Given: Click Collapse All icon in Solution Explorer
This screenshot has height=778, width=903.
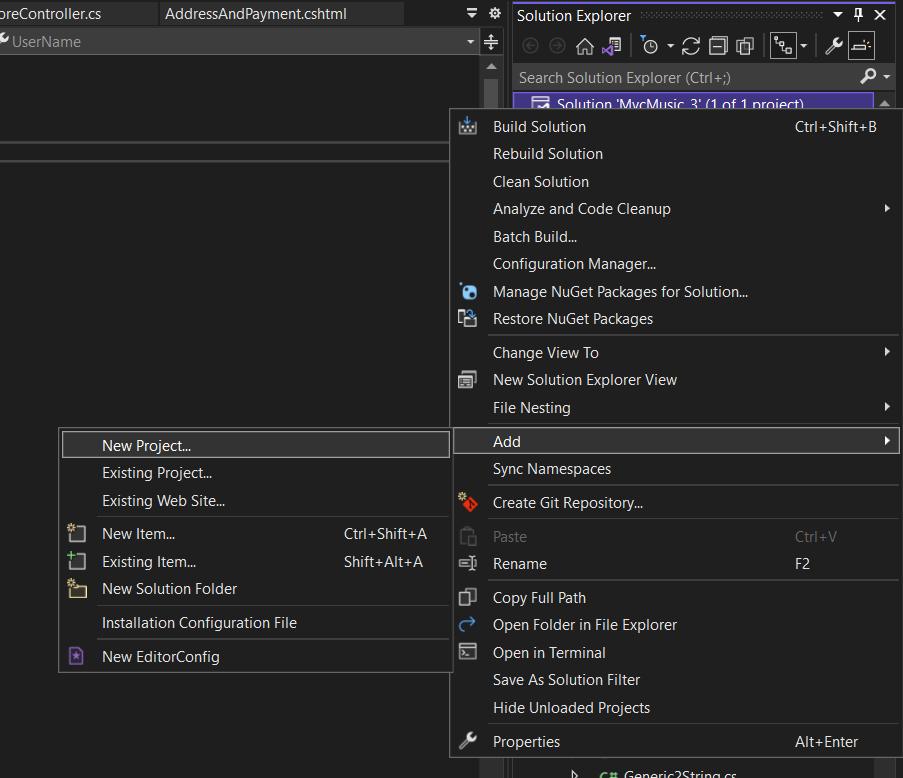Looking at the screenshot, I should (x=718, y=46).
